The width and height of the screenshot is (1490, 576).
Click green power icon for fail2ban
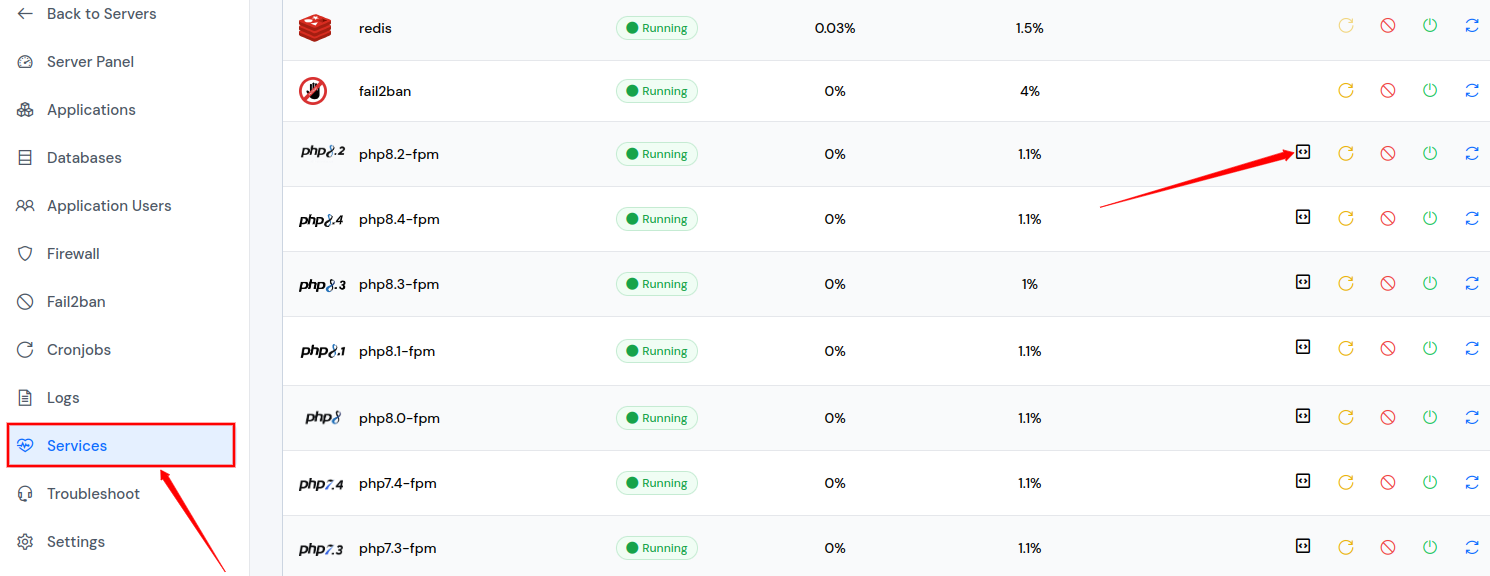tap(1430, 90)
